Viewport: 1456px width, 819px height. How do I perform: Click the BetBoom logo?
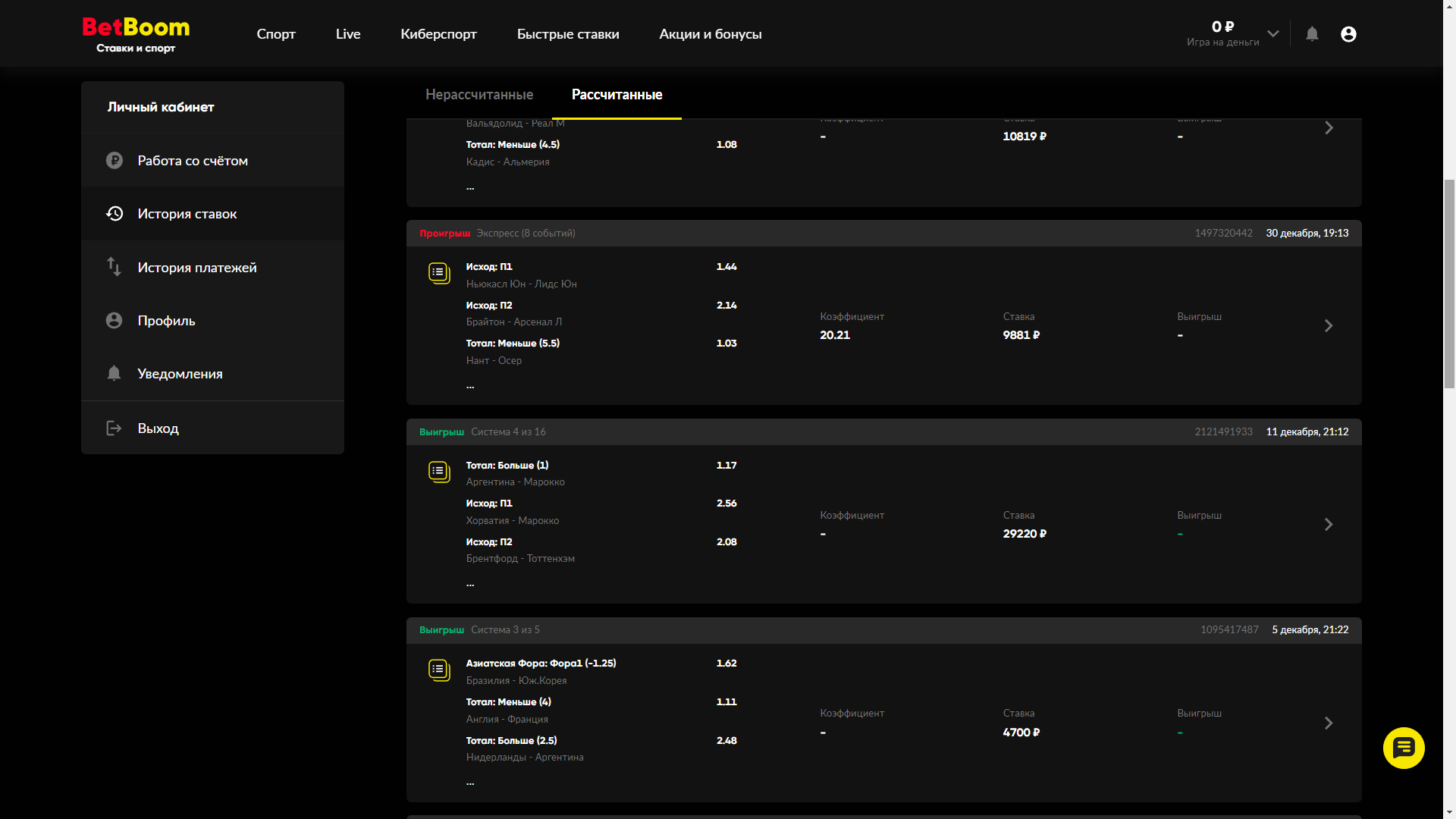point(136,34)
